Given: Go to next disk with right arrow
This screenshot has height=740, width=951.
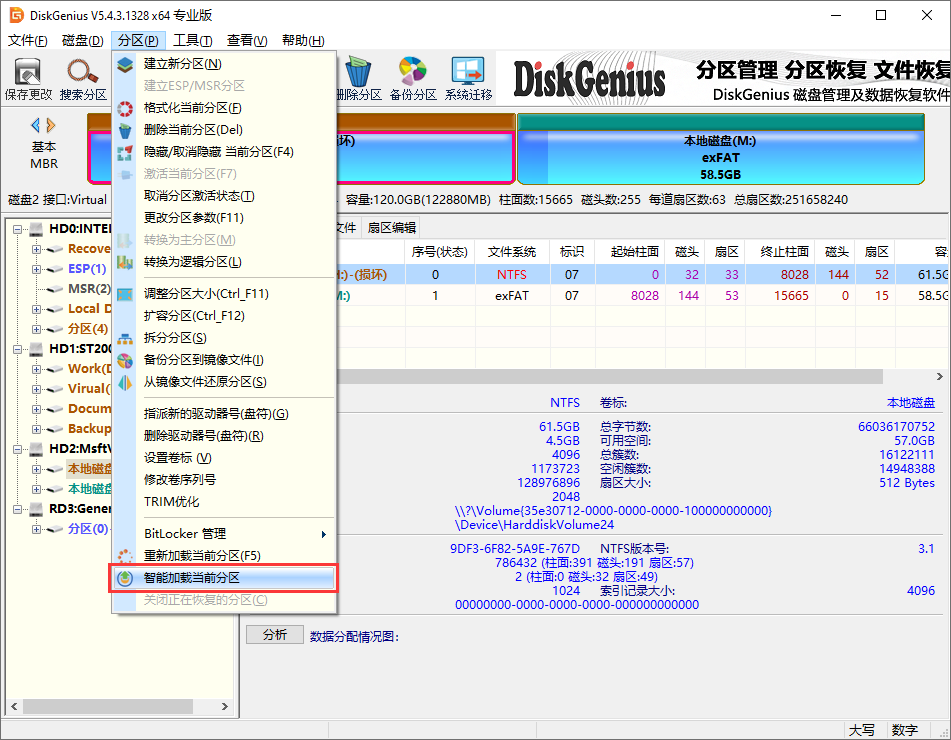Looking at the screenshot, I should [51, 126].
